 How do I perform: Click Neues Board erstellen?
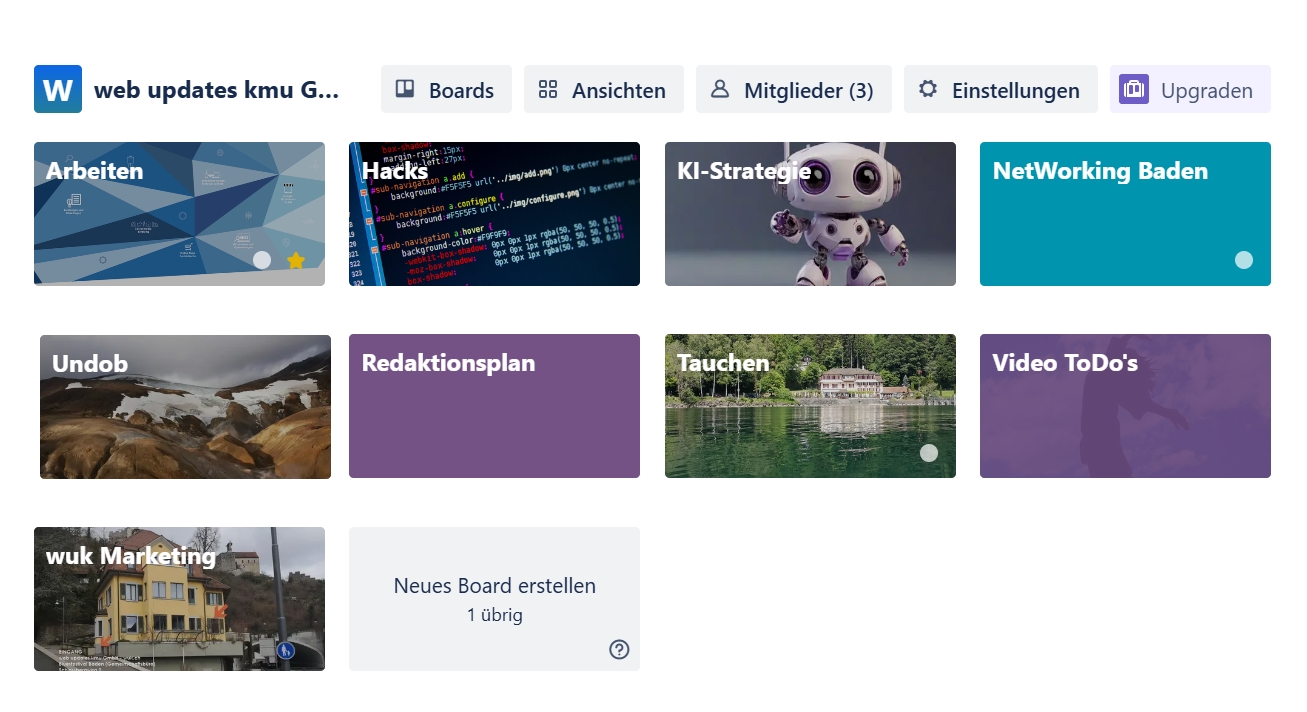[x=494, y=586]
